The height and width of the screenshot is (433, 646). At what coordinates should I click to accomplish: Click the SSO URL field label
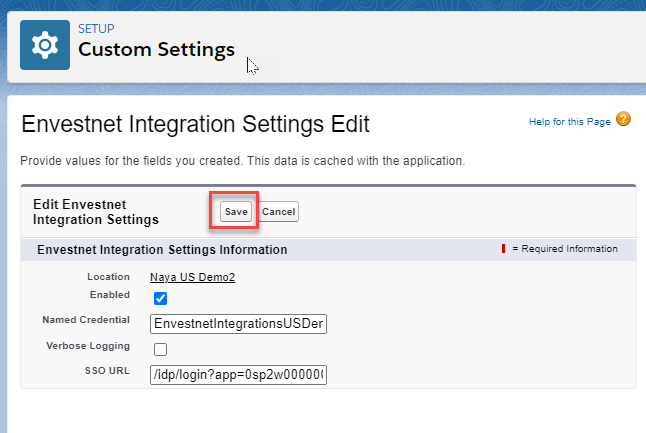[107, 370]
